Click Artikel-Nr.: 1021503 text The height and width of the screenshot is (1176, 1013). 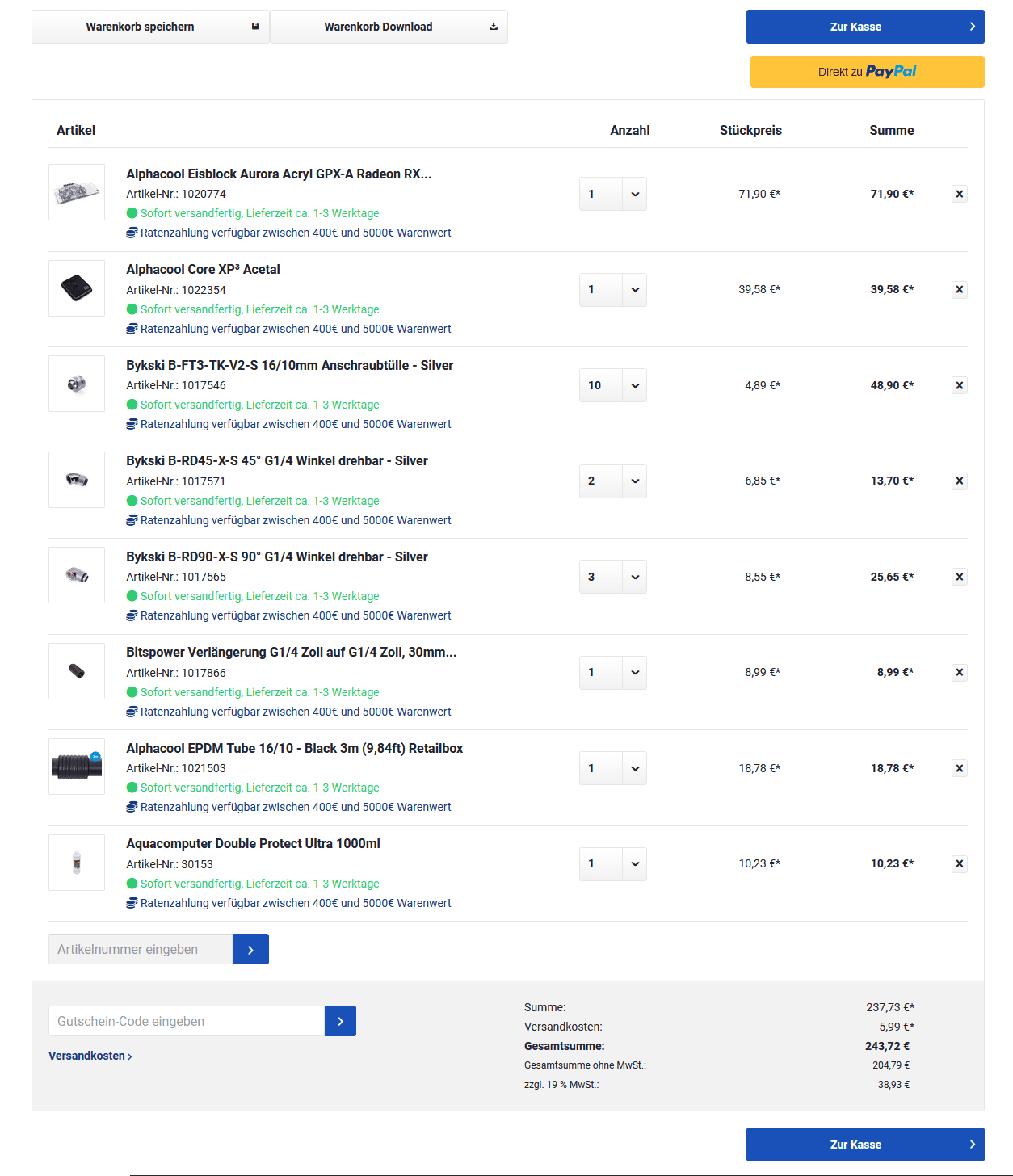click(176, 768)
